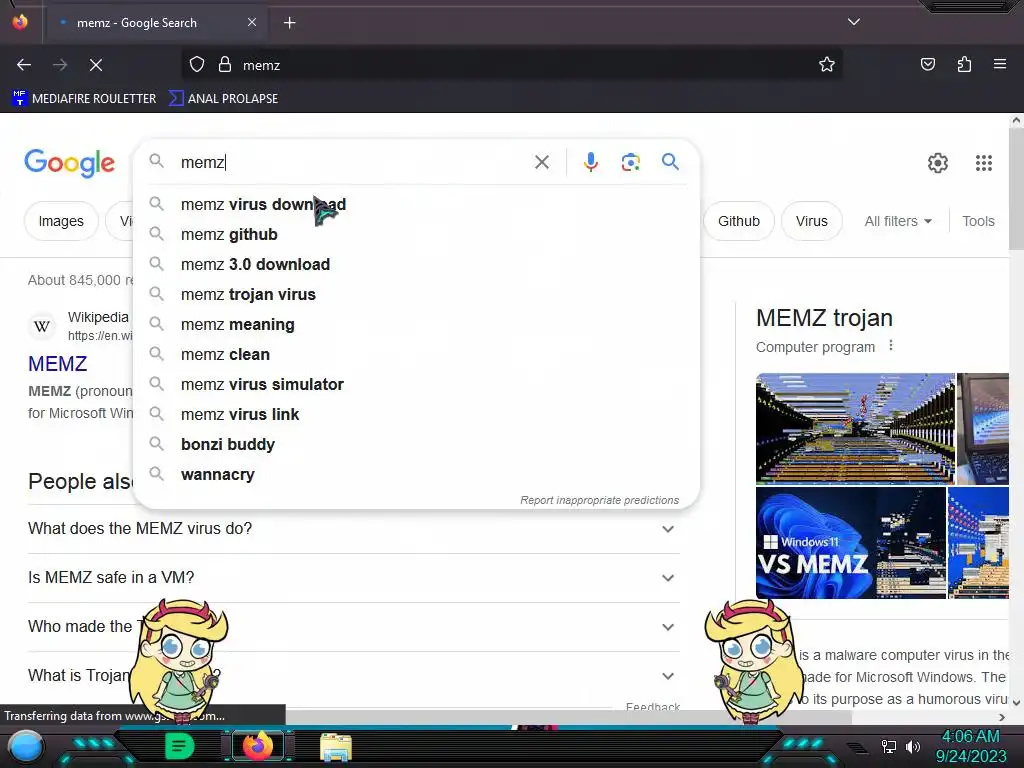Select suggestion memz virus simulator
The height and width of the screenshot is (768, 1024).
click(416, 385)
